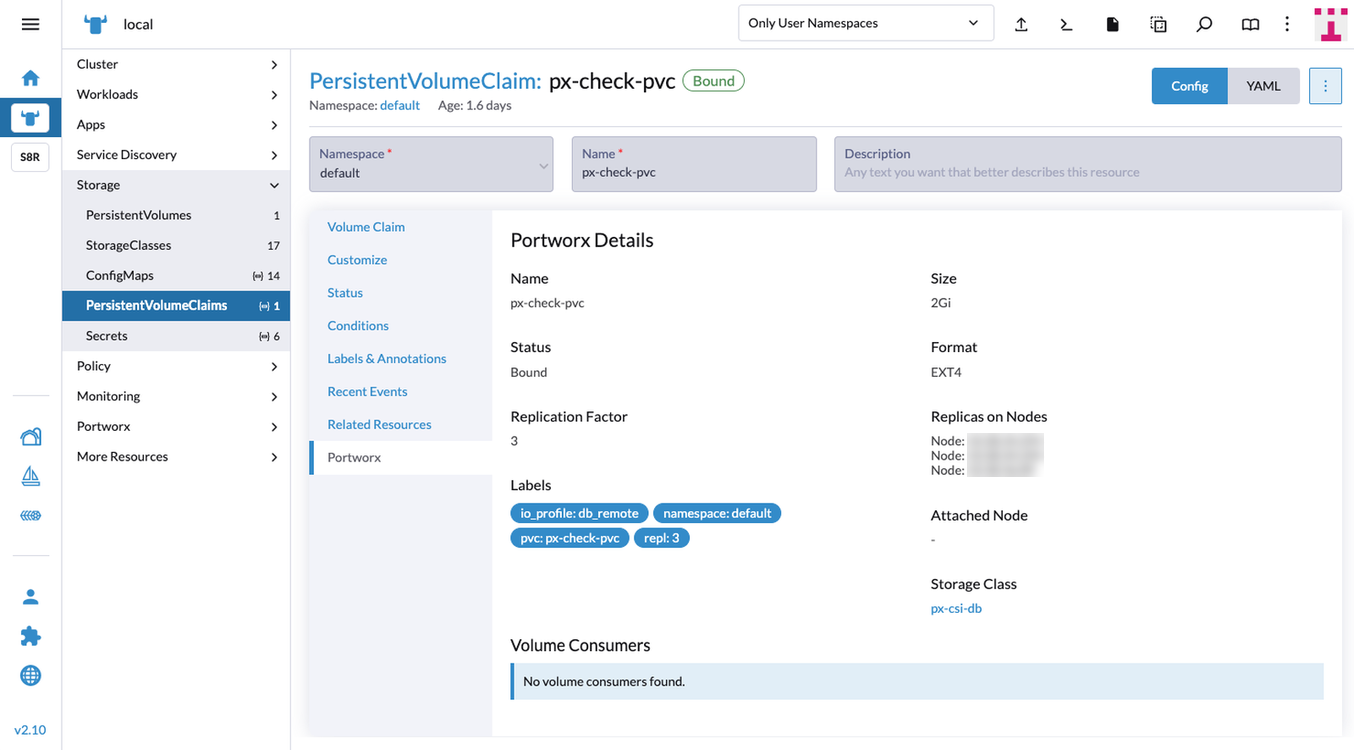This screenshot has width=1354, height=750.
Task: Click the user management person icon
Action: [x=30, y=597]
